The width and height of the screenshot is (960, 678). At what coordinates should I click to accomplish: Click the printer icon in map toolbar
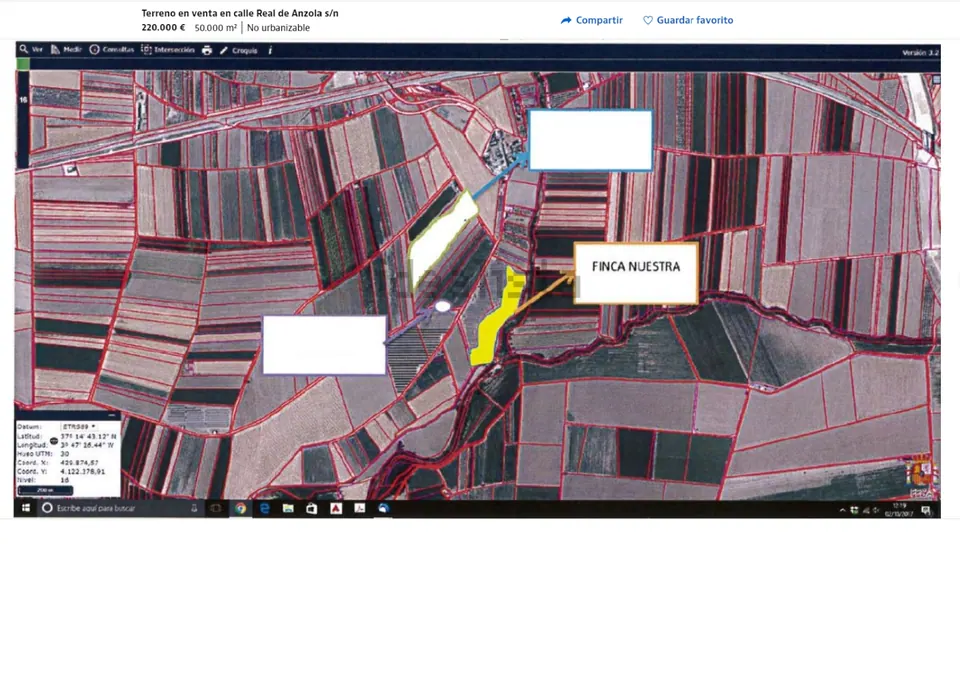(207, 50)
